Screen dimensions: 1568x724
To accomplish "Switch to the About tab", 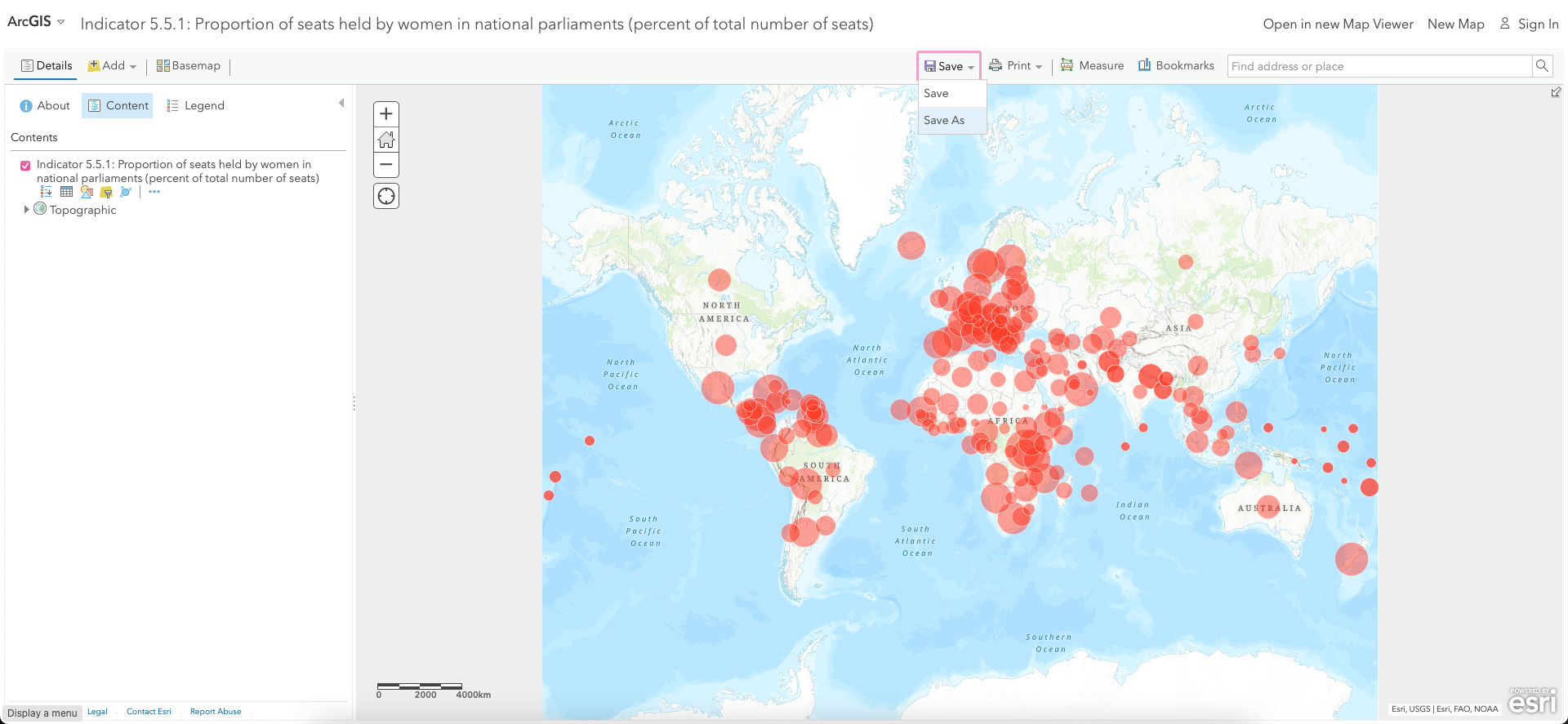I will tap(45, 105).
